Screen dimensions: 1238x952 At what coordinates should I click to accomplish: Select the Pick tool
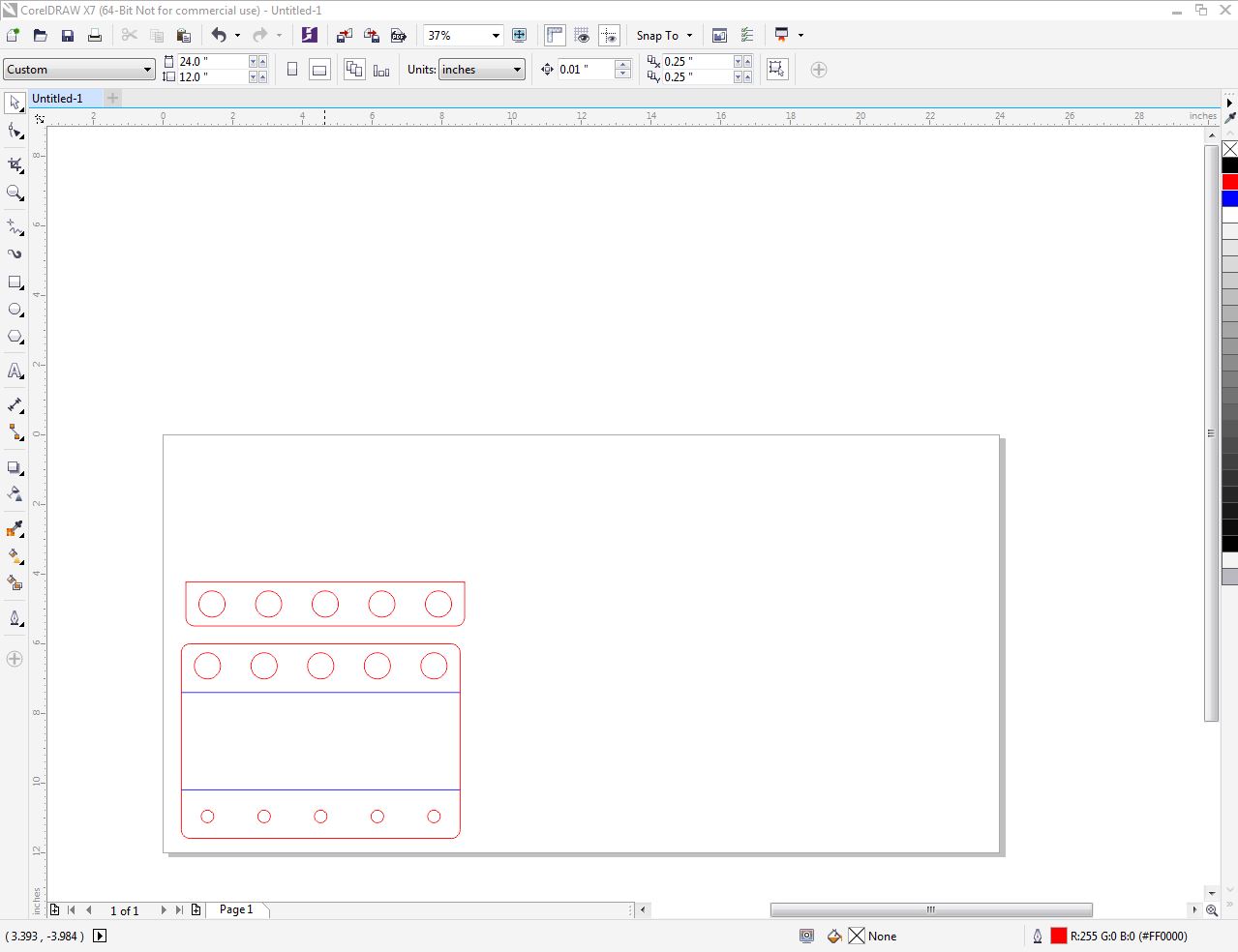click(x=15, y=103)
